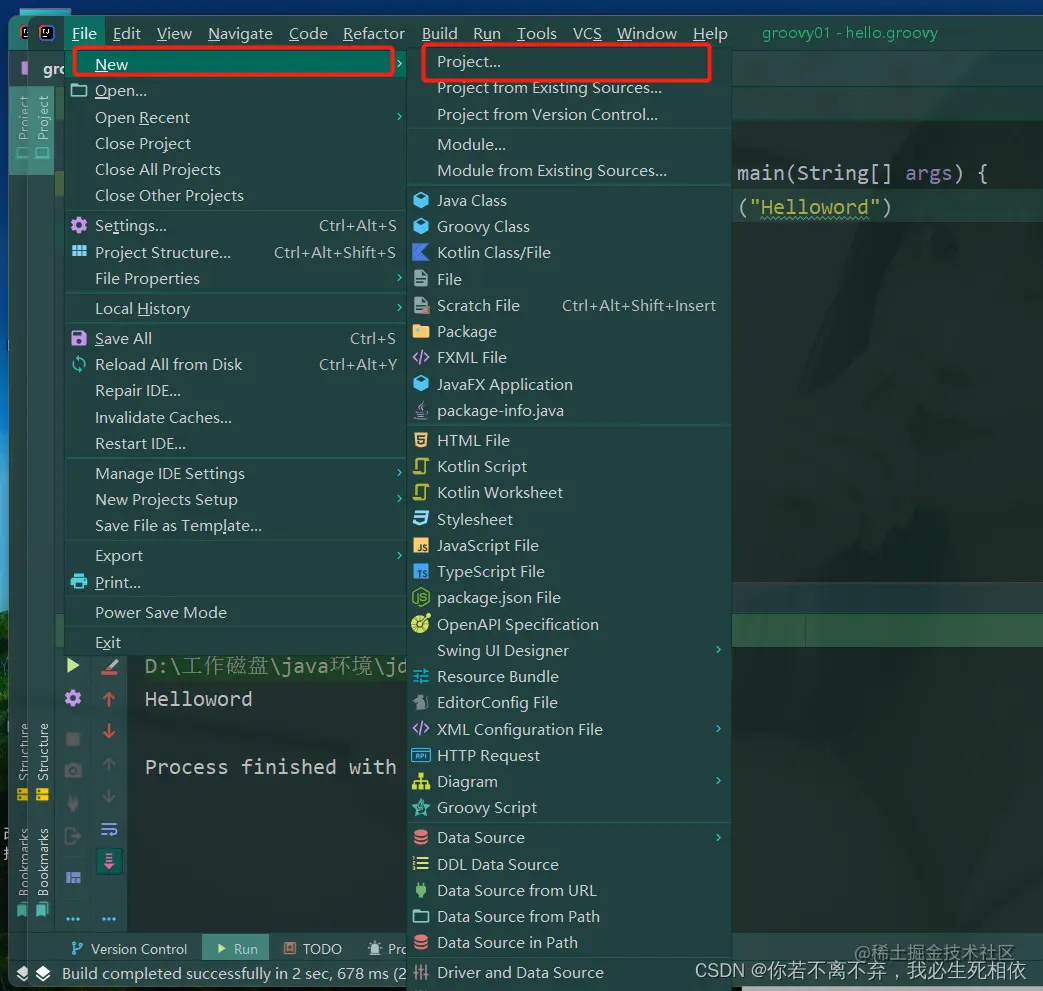The width and height of the screenshot is (1043, 991).
Task: Click the package-info.java icon
Action: tap(420, 410)
